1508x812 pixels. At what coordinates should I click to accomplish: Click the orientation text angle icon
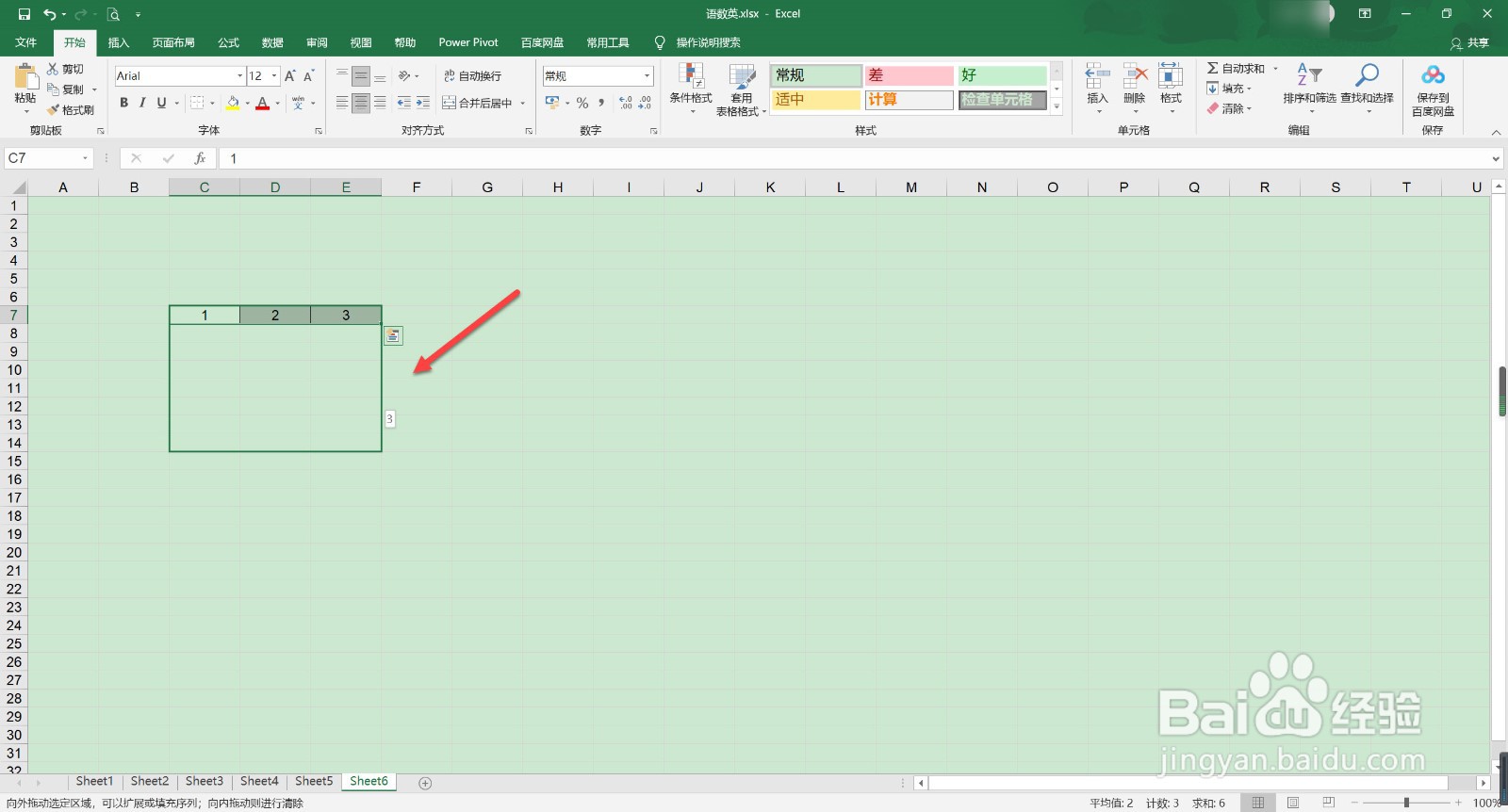tap(404, 75)
